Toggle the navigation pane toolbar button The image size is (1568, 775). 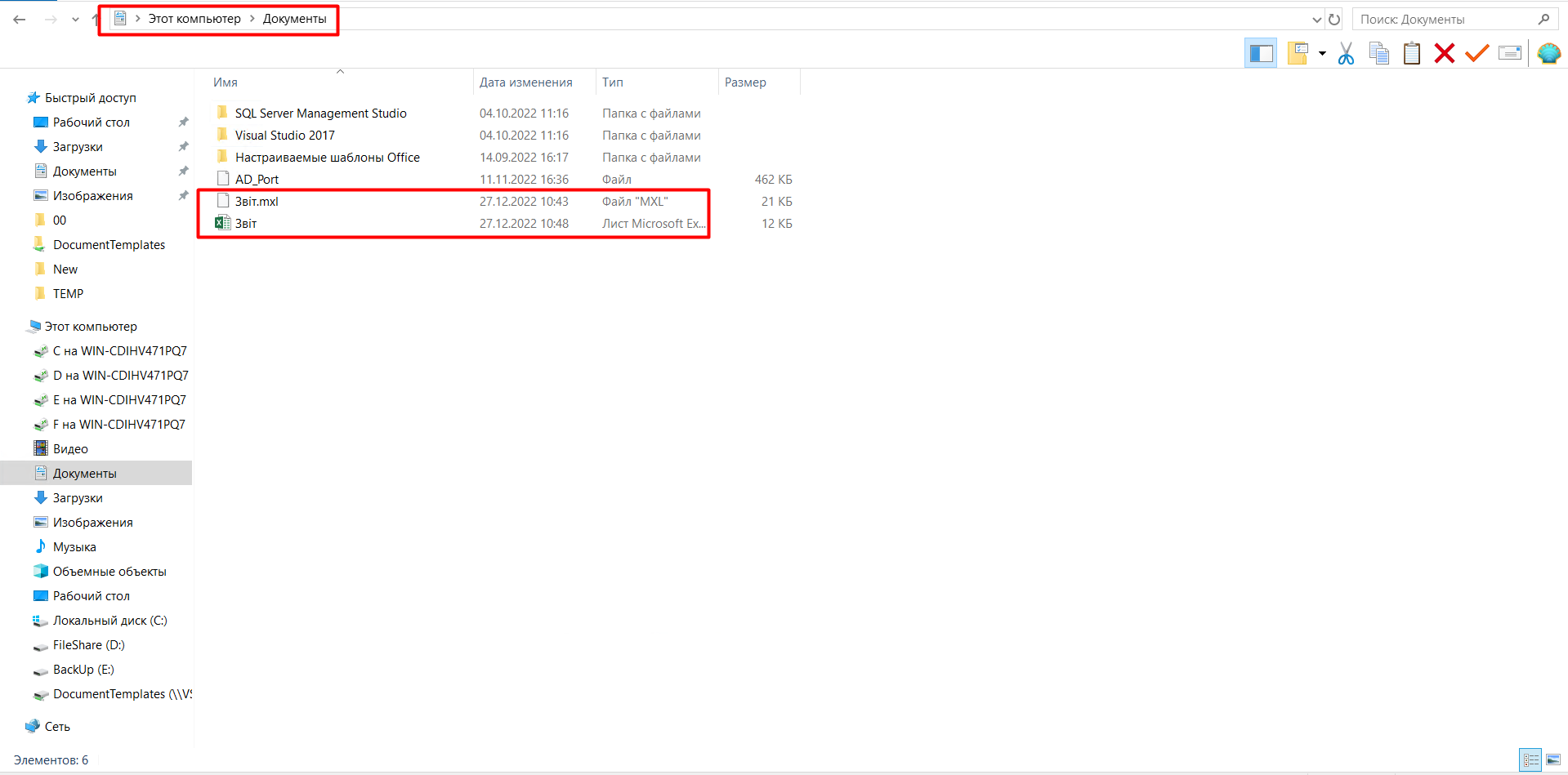[x=1261, y=54]
